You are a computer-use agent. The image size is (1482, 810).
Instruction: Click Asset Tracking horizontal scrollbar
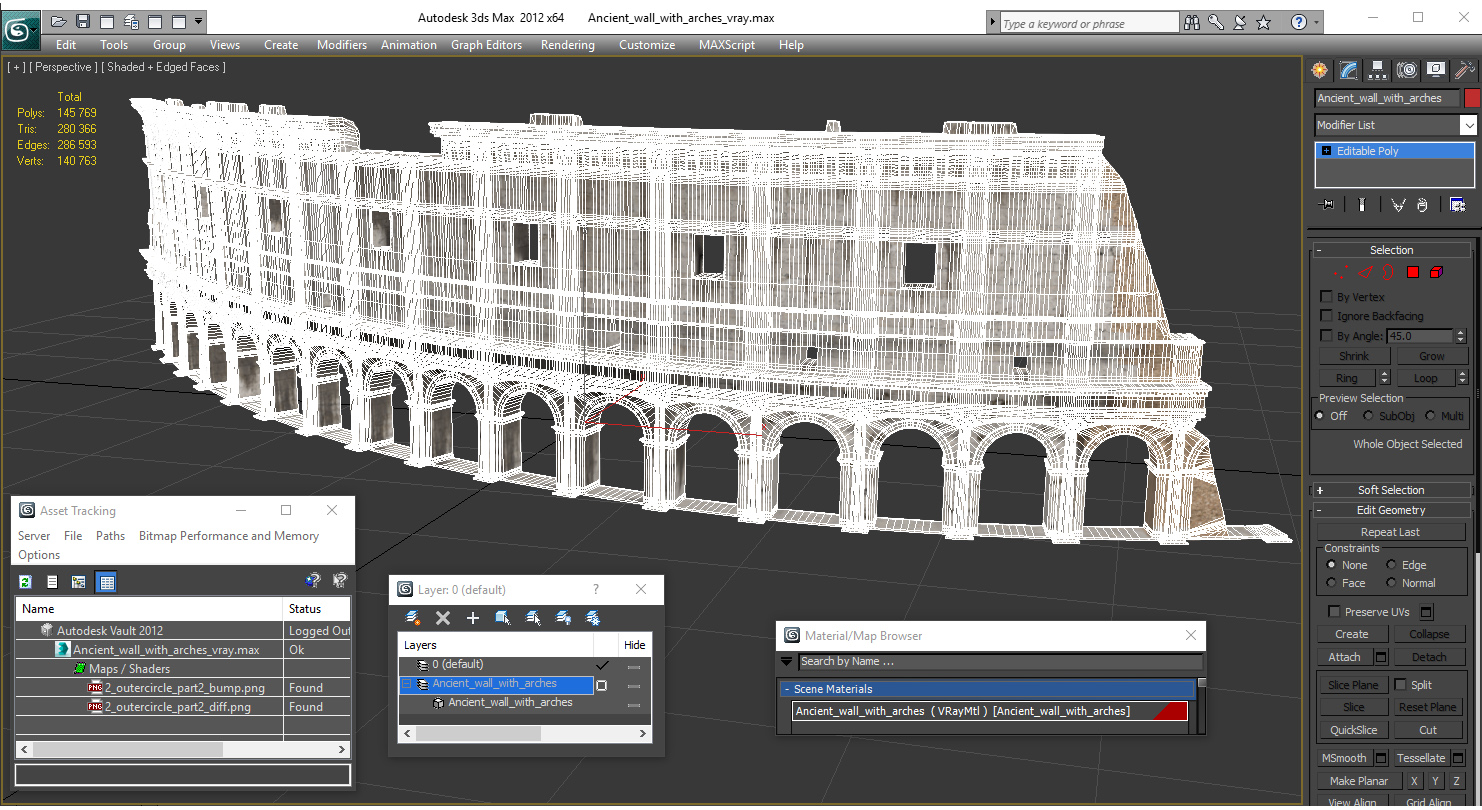coord(183,749)
